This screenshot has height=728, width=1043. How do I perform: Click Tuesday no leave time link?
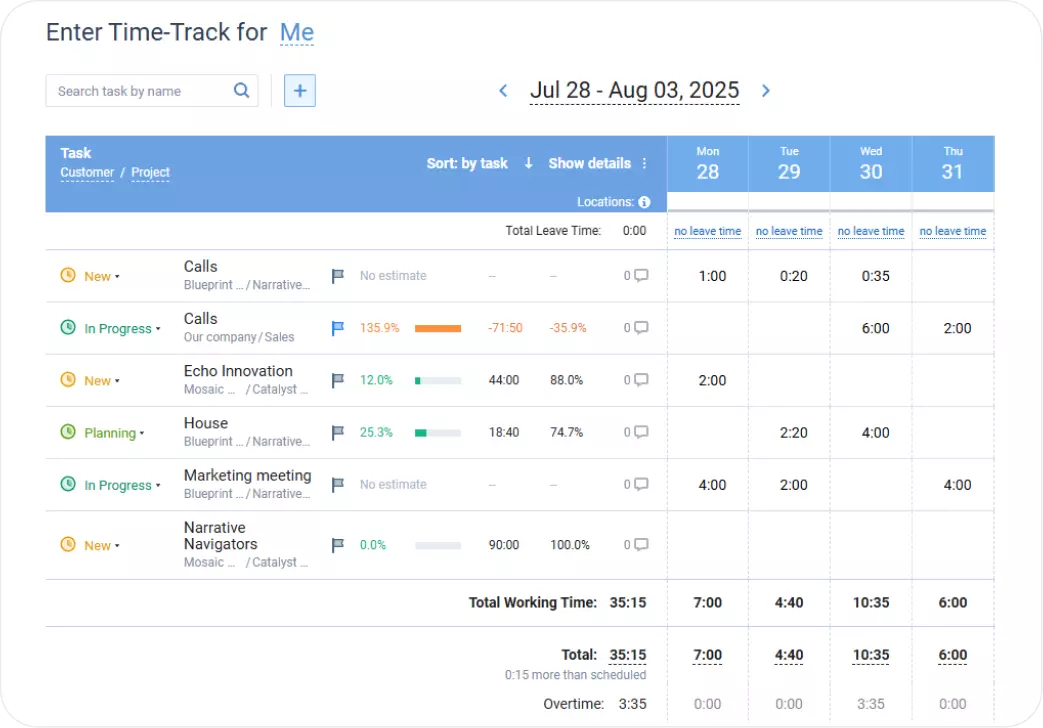pyautogui.click(x=789, y=231)
